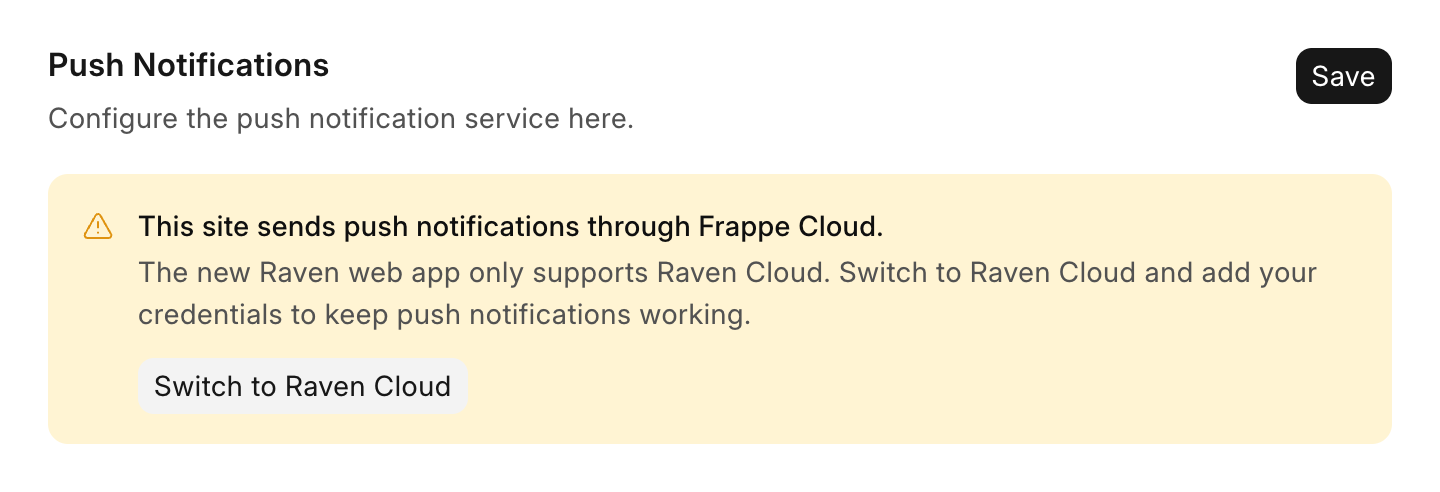Click the word 'Push' in the heading
1440x492 pixels.
86,65
